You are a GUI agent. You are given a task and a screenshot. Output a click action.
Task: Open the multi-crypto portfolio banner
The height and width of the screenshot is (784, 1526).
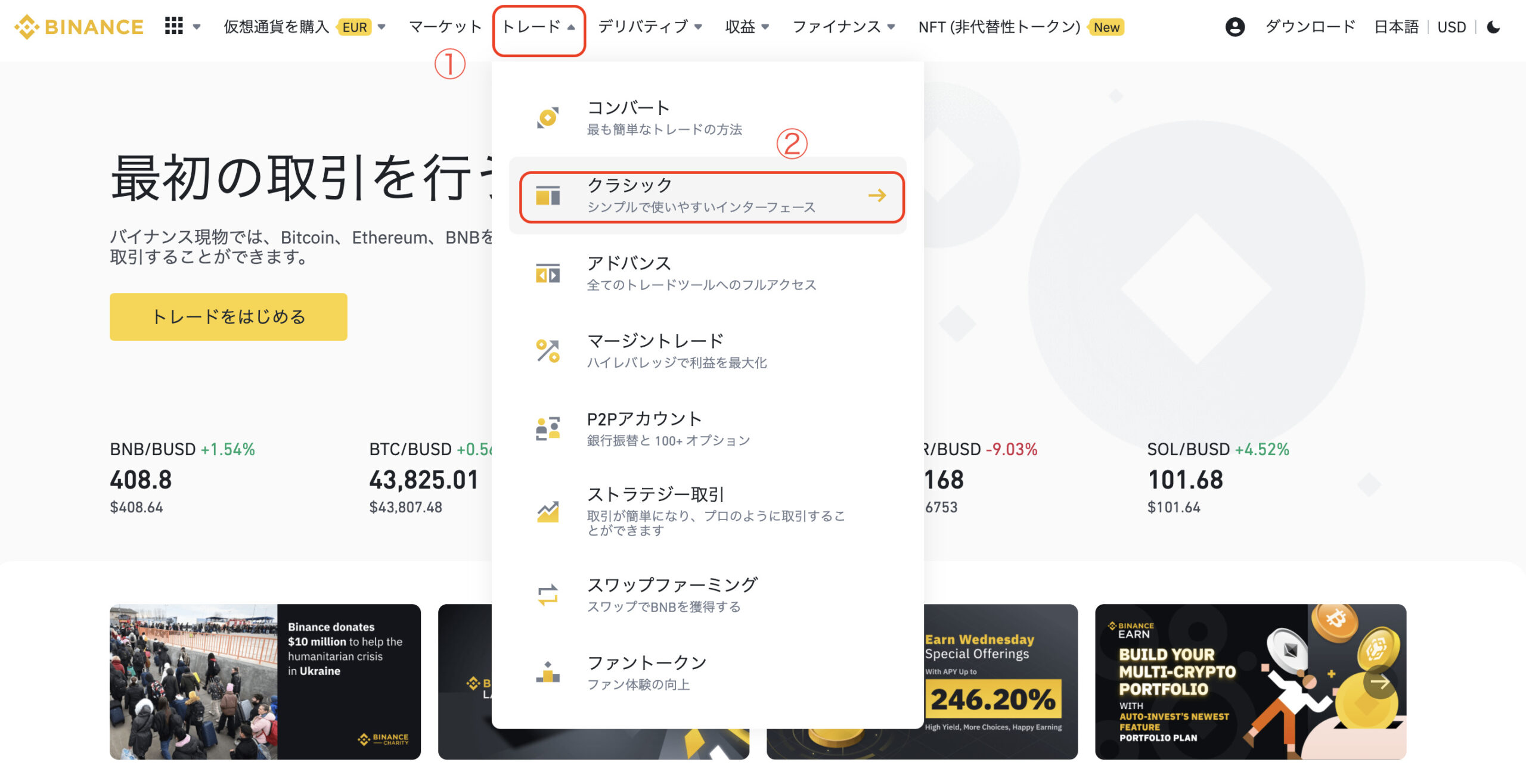pos(1251,682)
